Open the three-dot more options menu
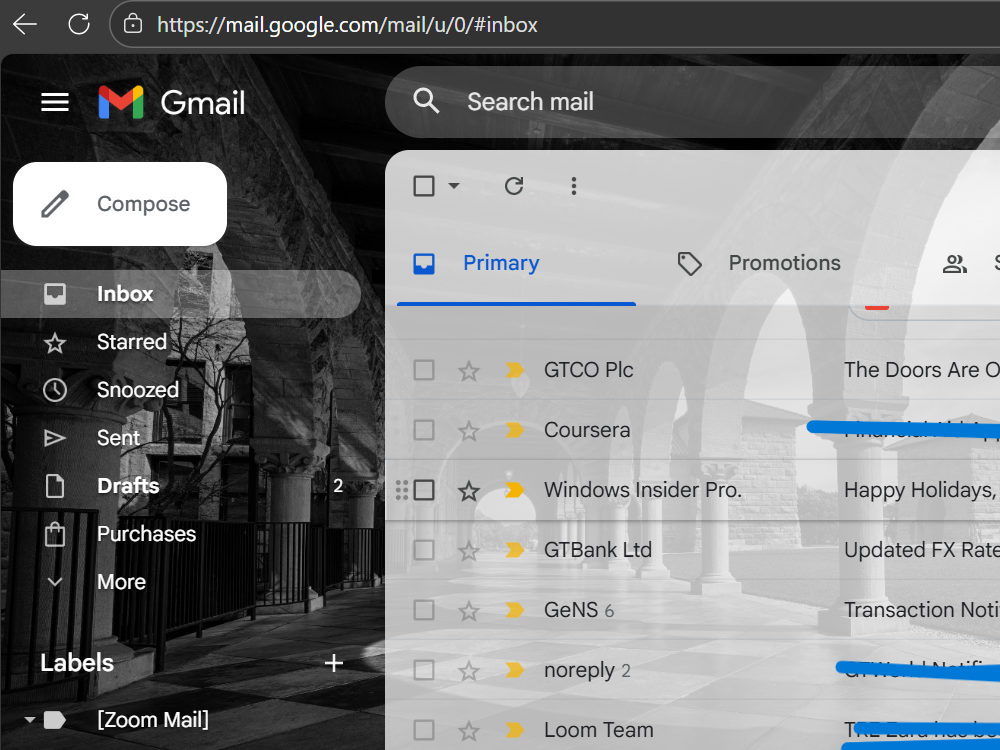1000x750 pixels. point(574,186)
